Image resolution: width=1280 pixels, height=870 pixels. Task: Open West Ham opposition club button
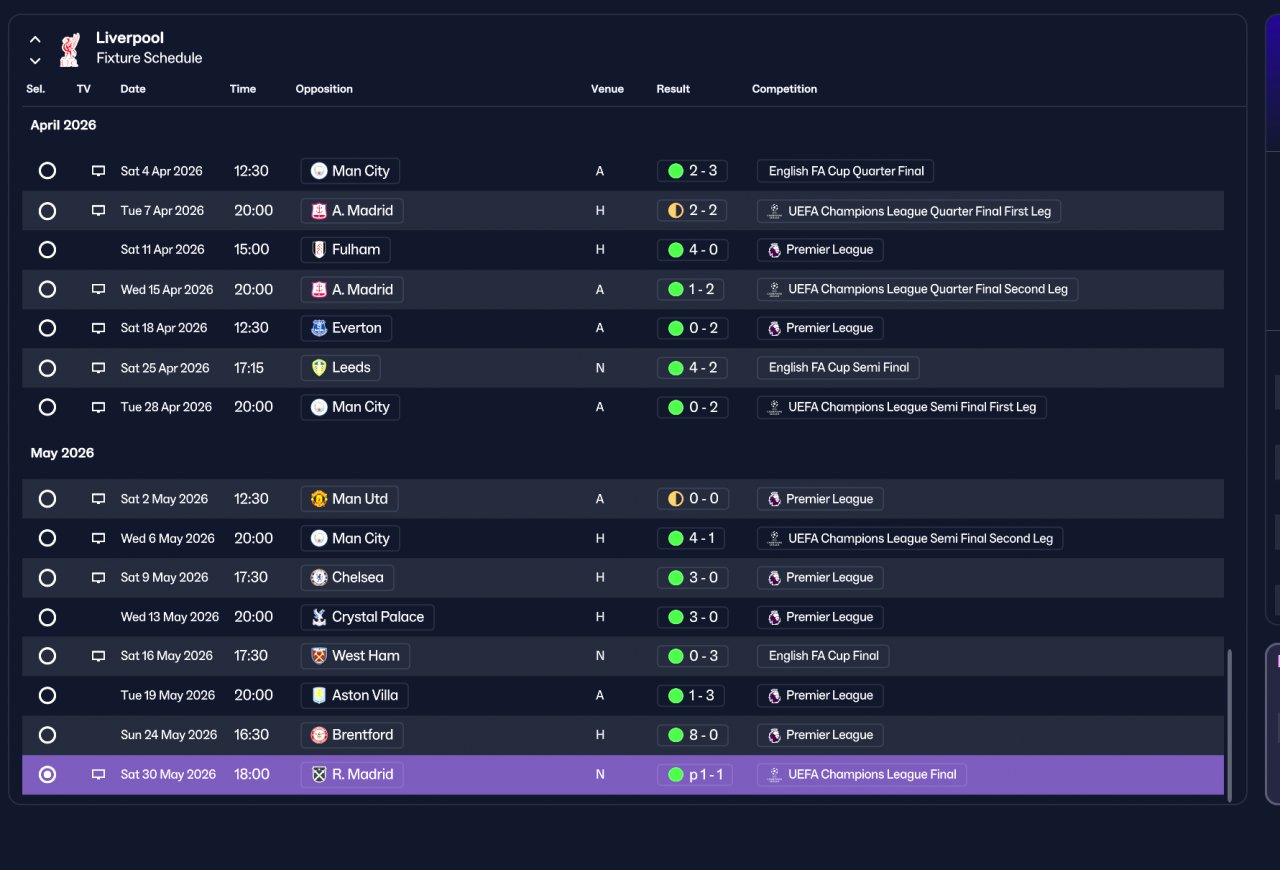click(355, 656)
